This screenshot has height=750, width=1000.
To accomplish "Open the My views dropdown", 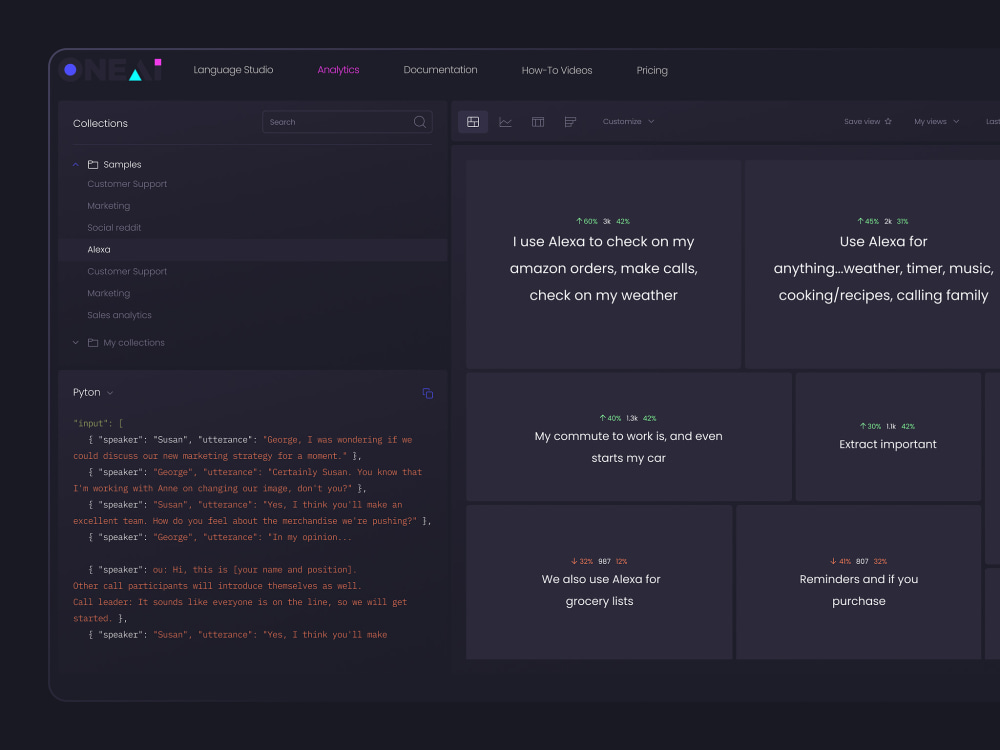I will [x=936, y=121].
